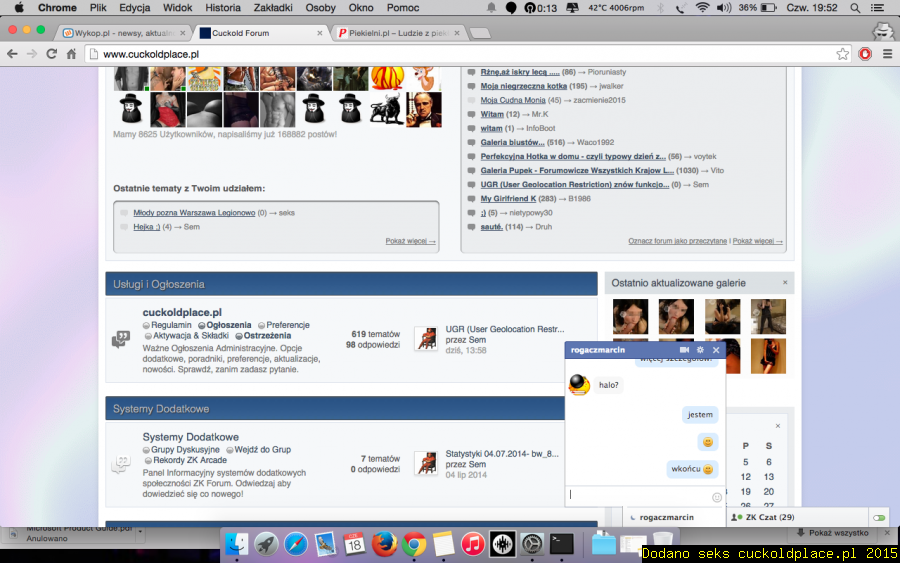Open the Regulamin subforum link
The width and height of the screenshot is (900, 563).
[x=171, y=325]
